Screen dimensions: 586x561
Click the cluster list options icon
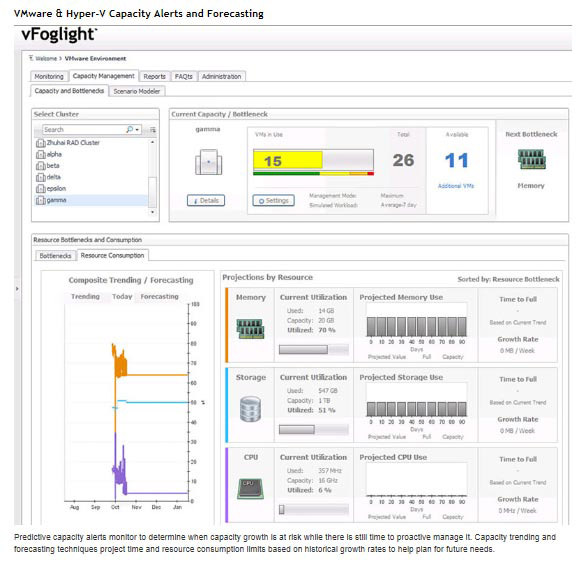153,130
